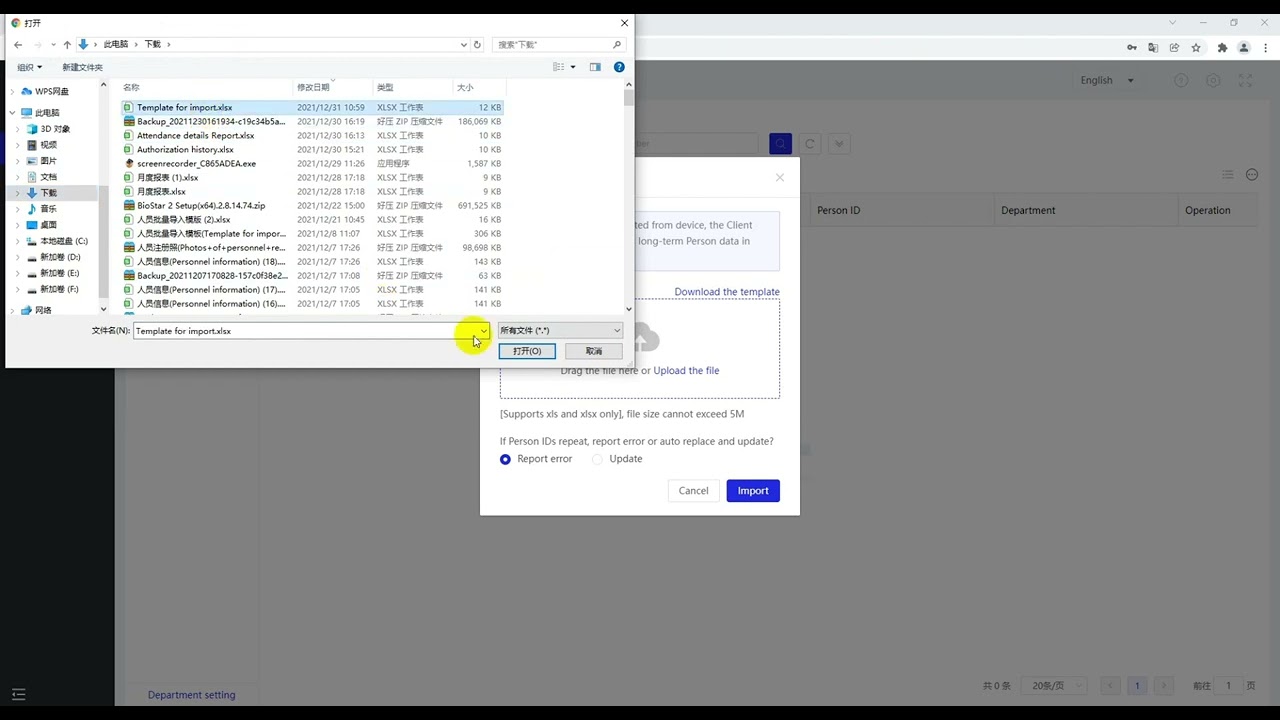
Task: Change the file dialog view layout icon
Action: [x=559, y=67]
